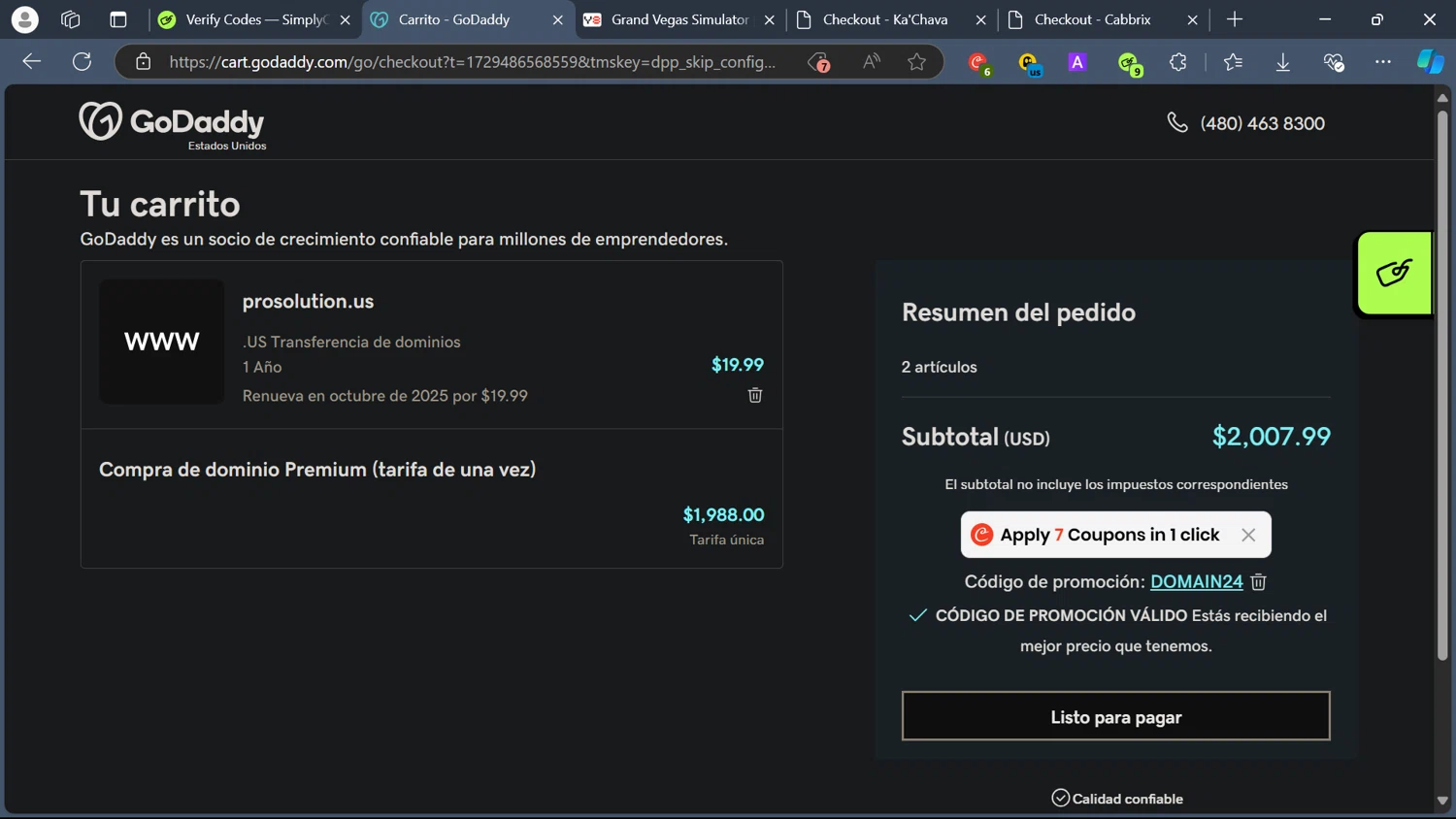Enable Read Aloud from the address bar

pos(872,62)
